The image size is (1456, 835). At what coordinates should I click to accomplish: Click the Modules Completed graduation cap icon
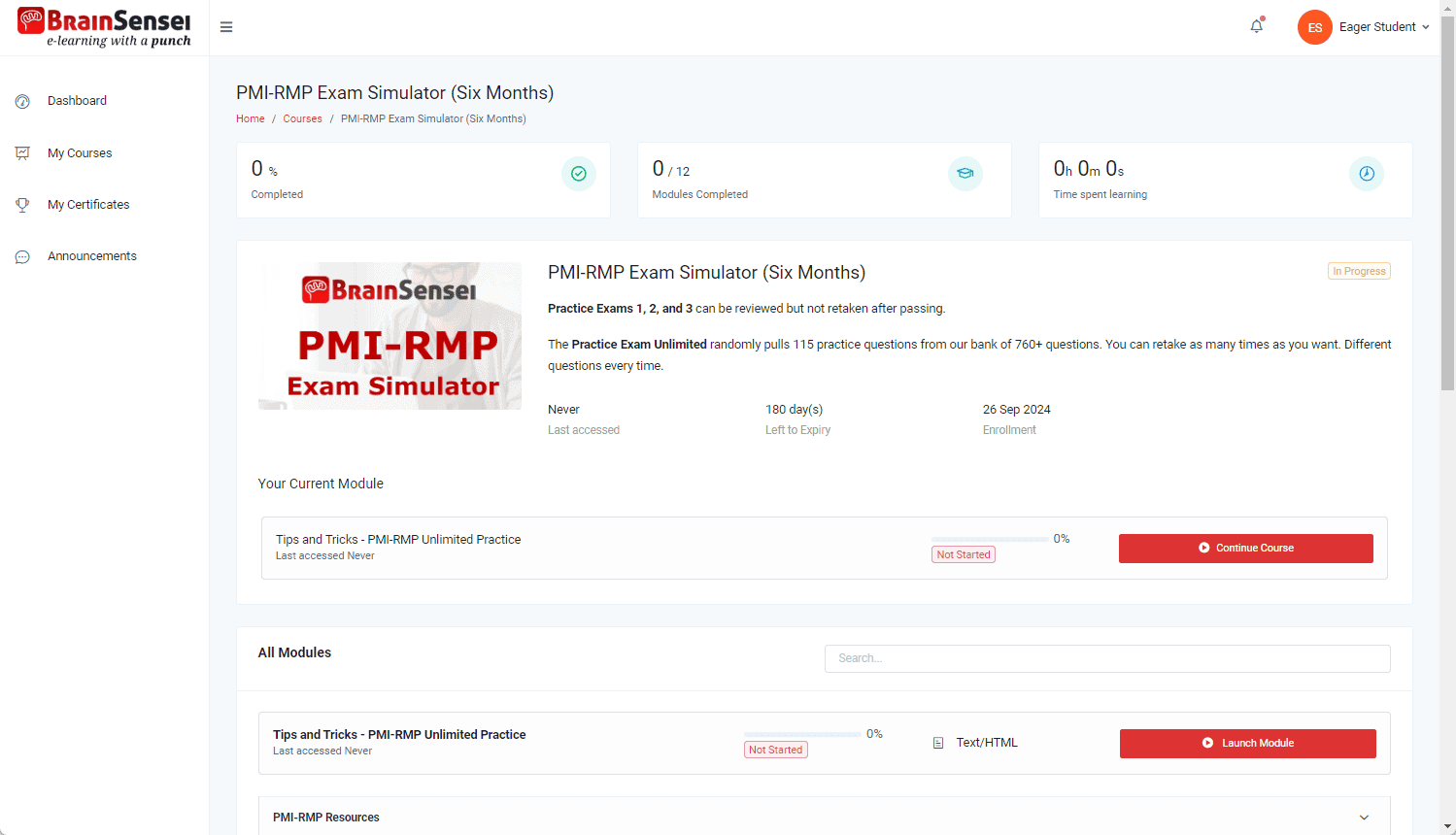[965, 174]
